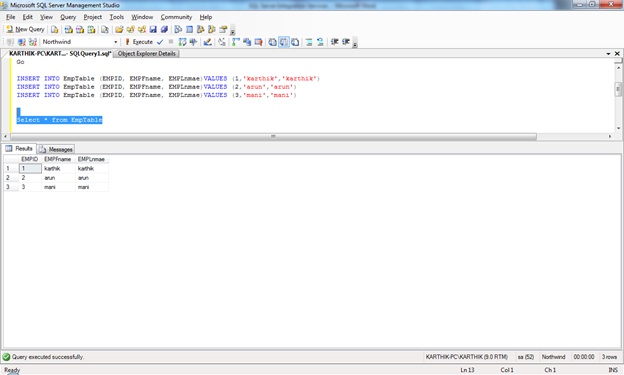
Task: Select row header 3 in results grid
Action: 11,187
